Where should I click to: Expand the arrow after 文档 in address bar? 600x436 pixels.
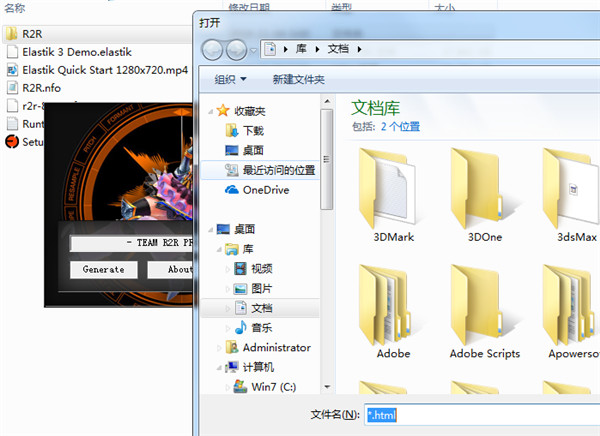point(359,49)
